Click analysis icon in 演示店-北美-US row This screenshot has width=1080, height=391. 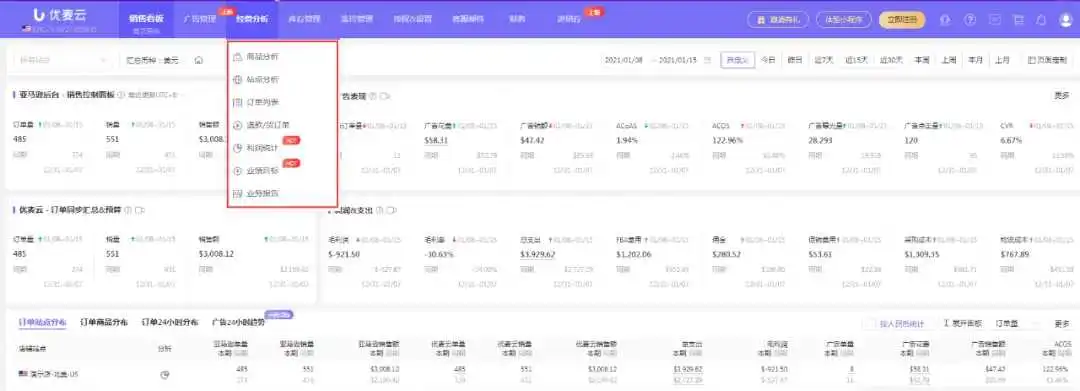165,374
